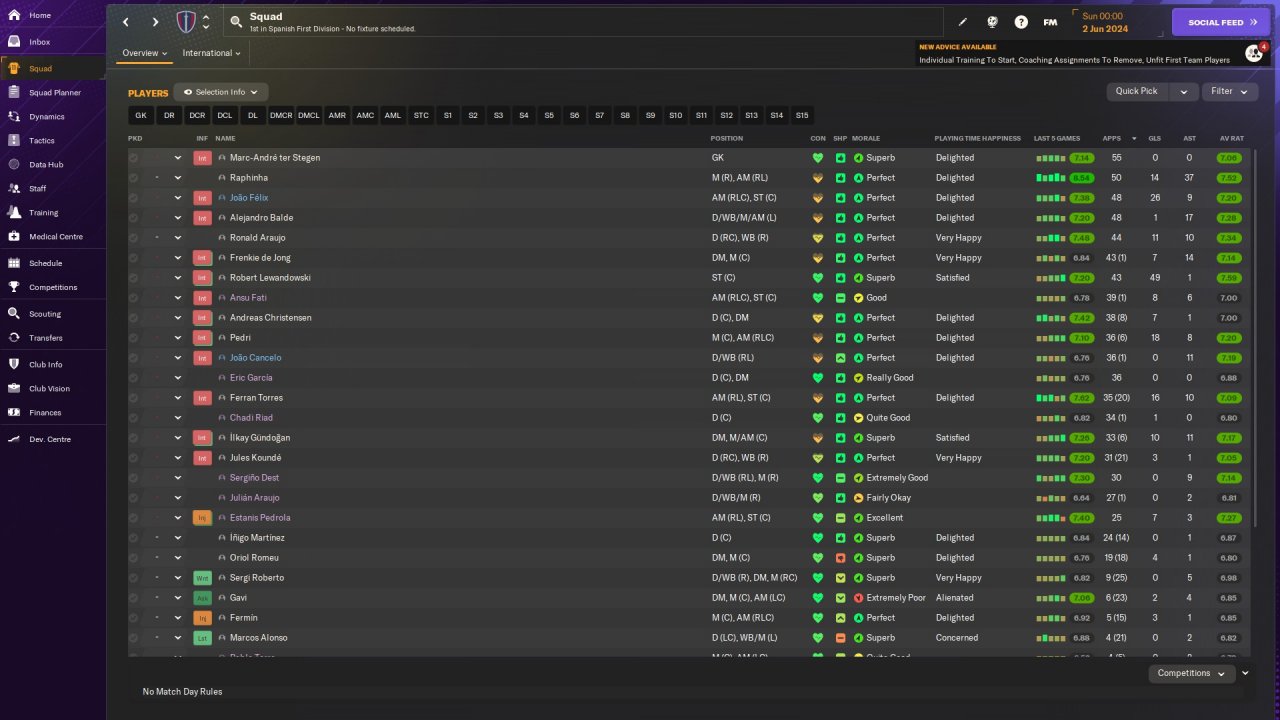Tick the pick circle for Robert Lewandowski

134,278
